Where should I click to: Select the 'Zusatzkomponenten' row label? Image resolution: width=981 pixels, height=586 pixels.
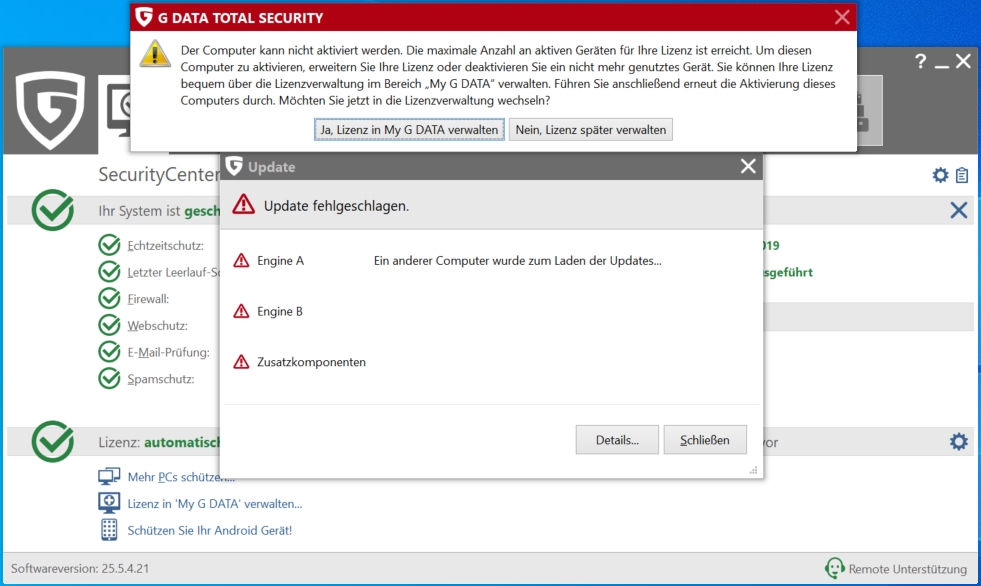click(x=312, y=362)
